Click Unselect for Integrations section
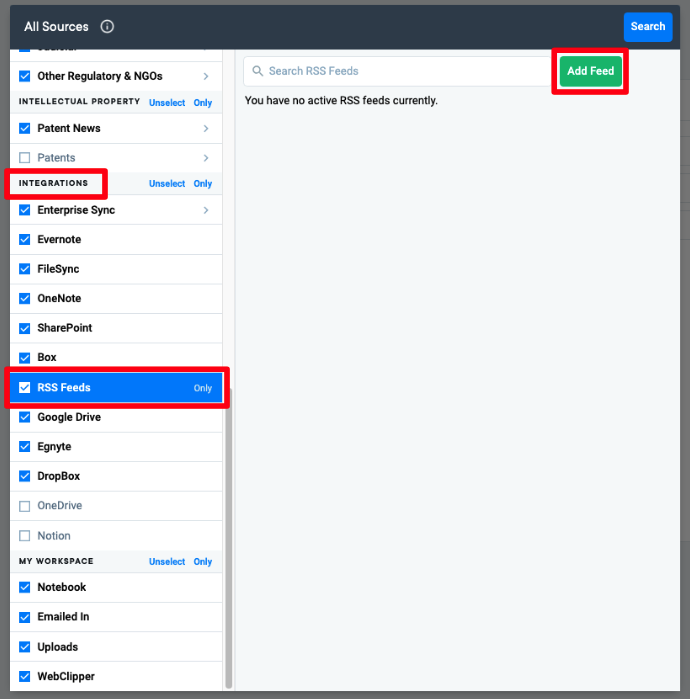Screen dimensions: 690x699 coord(167,184)
